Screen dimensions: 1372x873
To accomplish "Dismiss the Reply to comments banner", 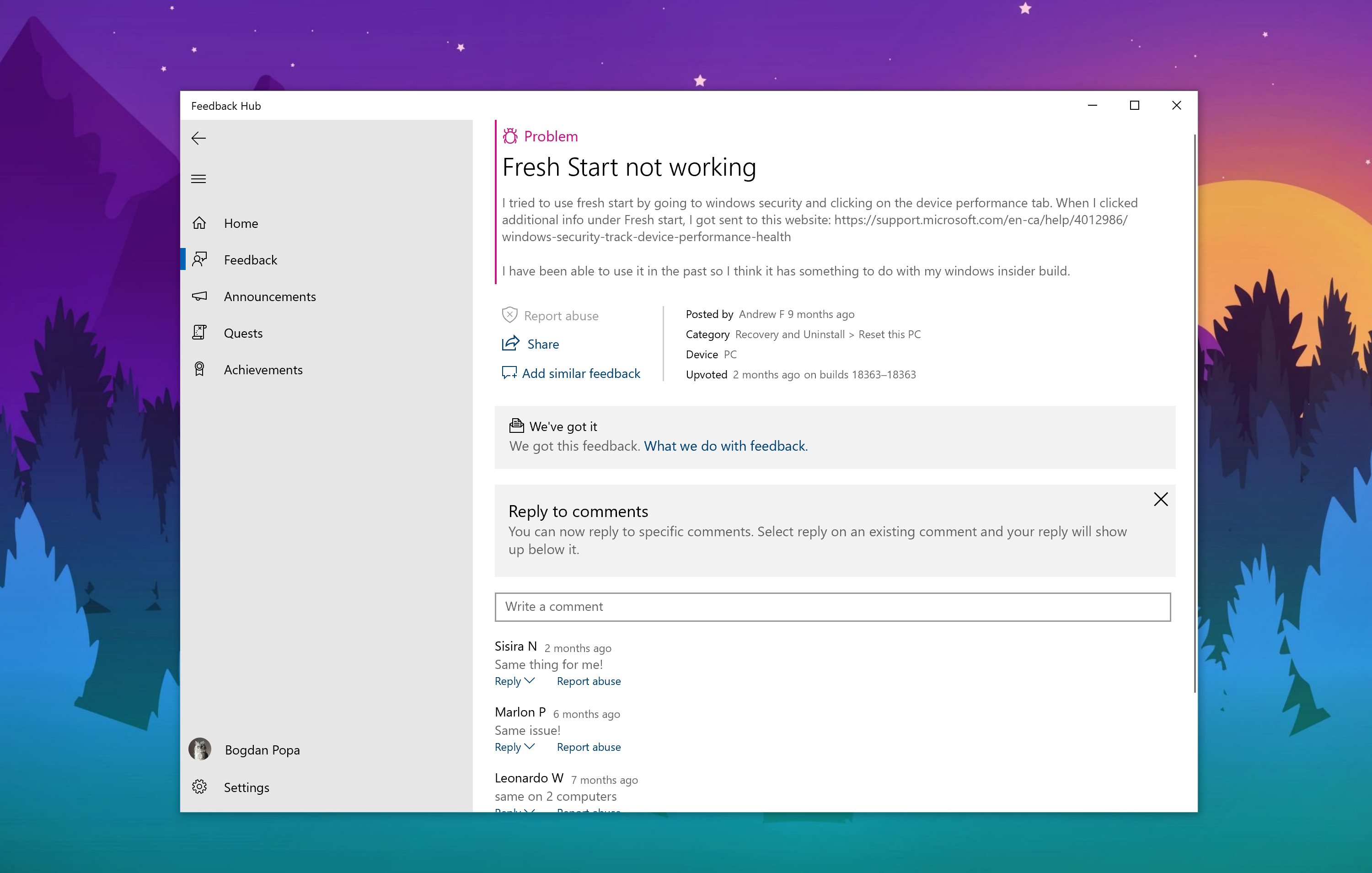I will [x=1160, y=500].
